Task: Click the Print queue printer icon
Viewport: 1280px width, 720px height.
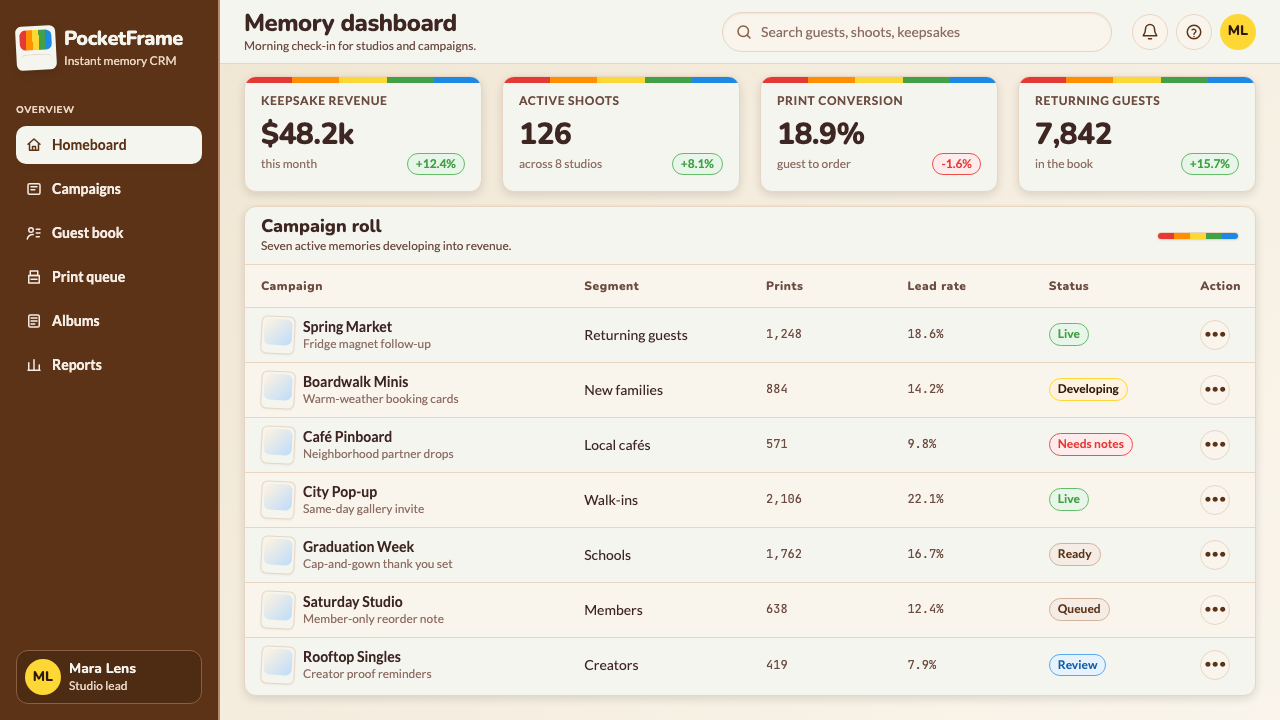Action: [x=34, y=277]
